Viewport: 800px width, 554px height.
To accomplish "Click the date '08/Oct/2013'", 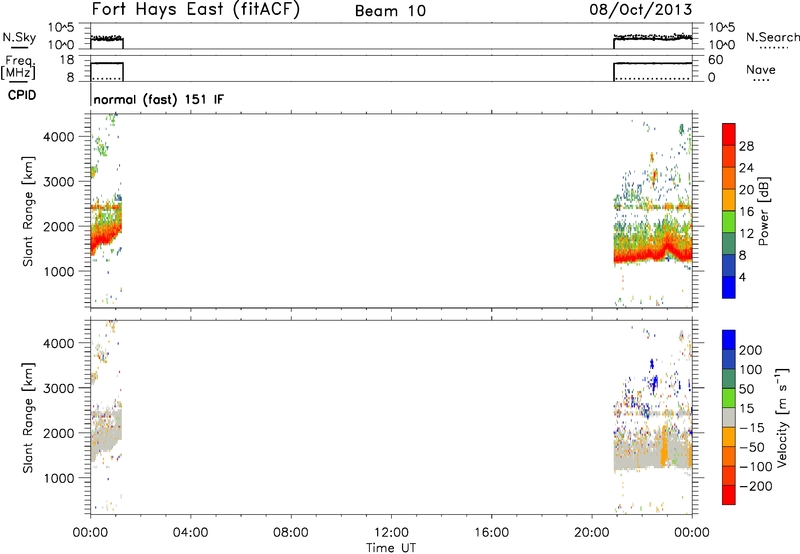I will pos(640,10).
